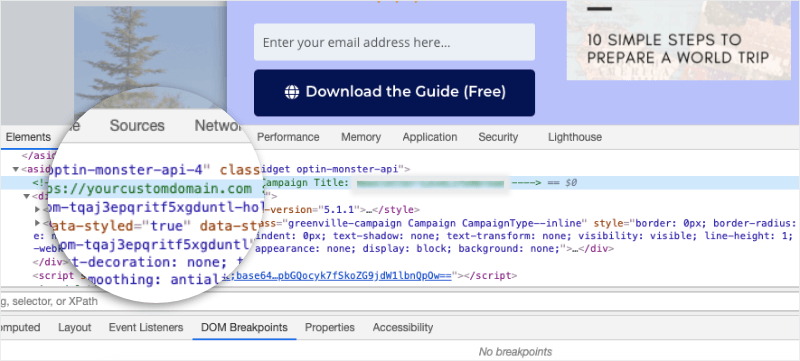Click the world trip guide cover image
The height and width of the screenshot is (361, 800).
tap(678, 40)
